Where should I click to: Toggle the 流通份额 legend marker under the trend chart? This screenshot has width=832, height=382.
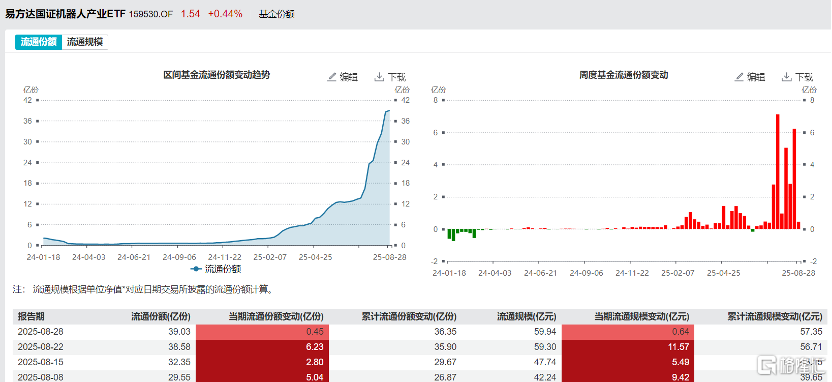point(196,268)
